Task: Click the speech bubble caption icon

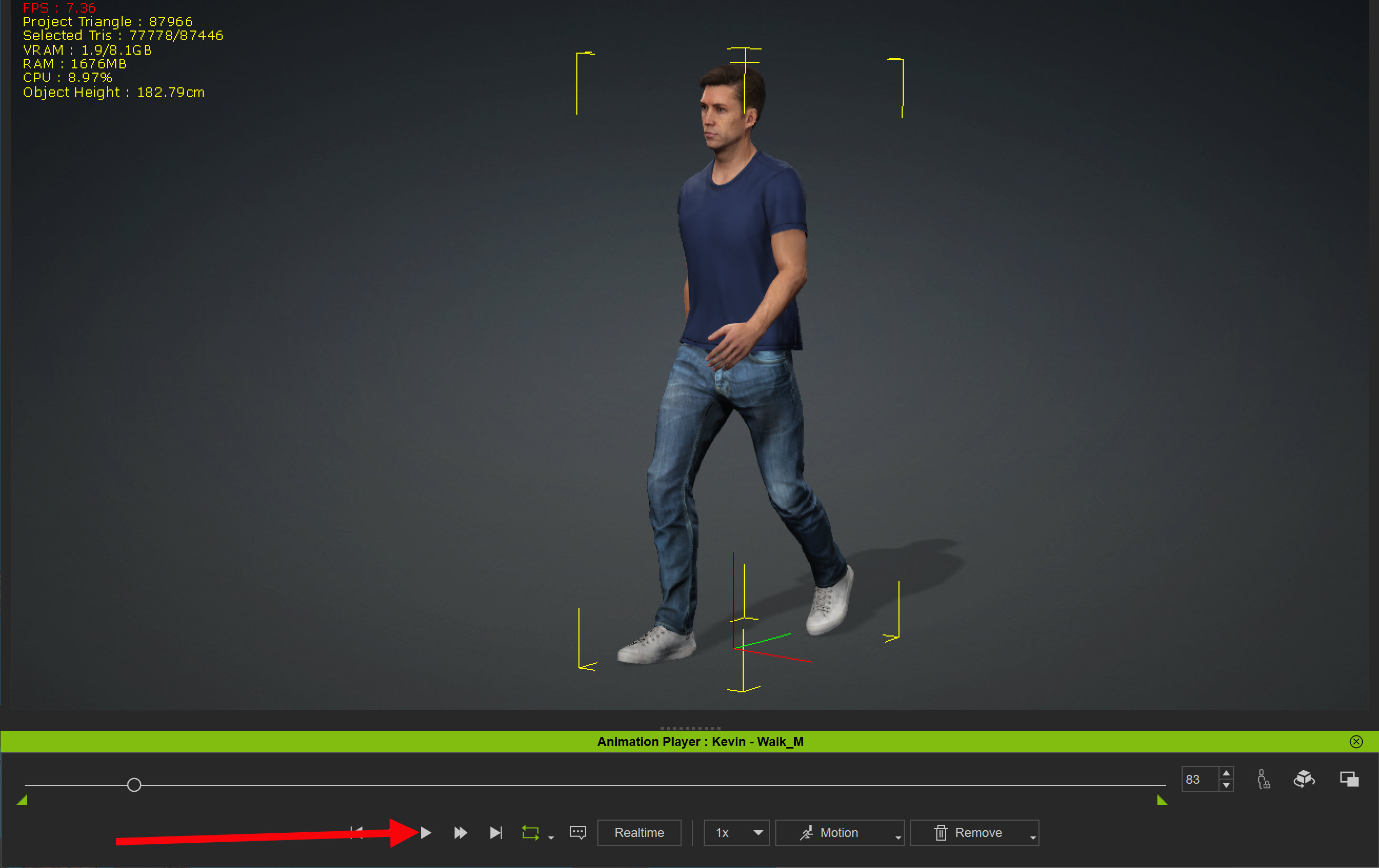Action: (x=577, y=833)
